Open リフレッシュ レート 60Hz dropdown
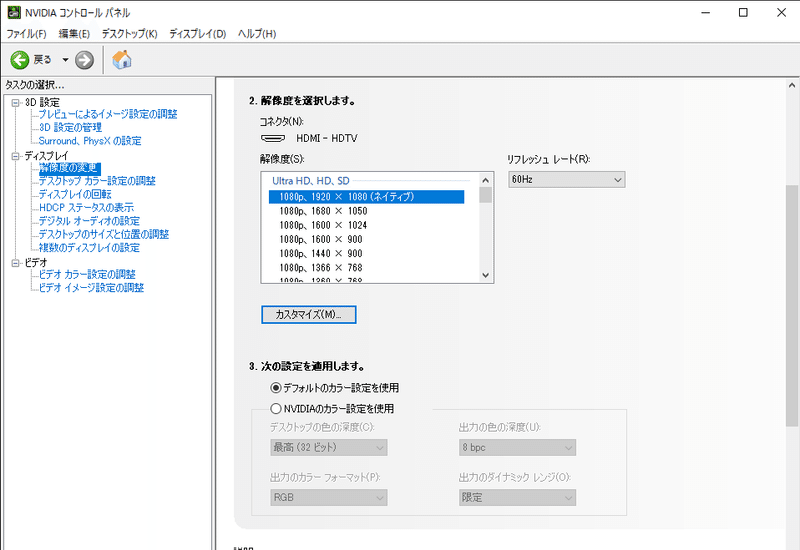This screenshot has height=550, width=800. pos(566,180)
